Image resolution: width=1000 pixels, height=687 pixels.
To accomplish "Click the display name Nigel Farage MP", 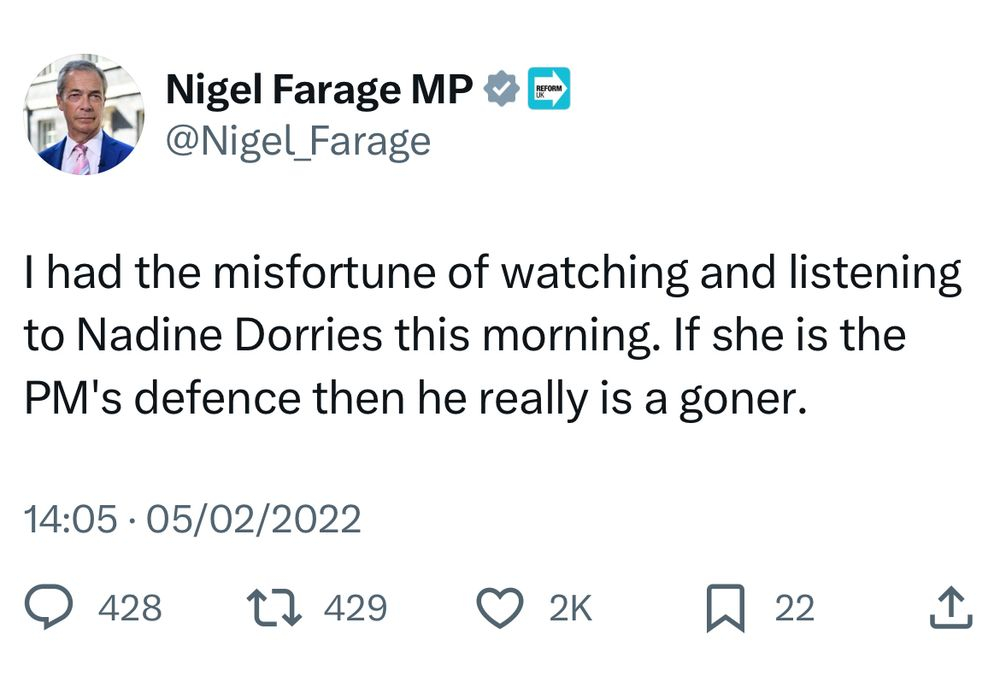I will (320, 90).
